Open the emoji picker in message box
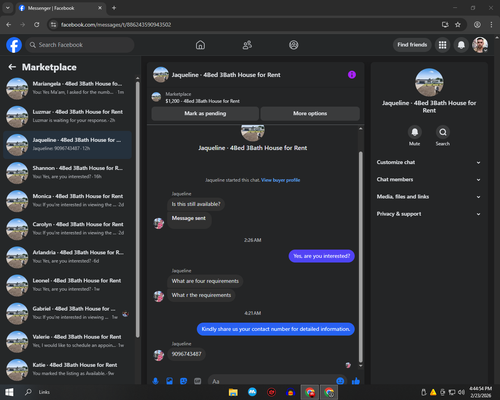500x400 pixels. coord(340,381)
